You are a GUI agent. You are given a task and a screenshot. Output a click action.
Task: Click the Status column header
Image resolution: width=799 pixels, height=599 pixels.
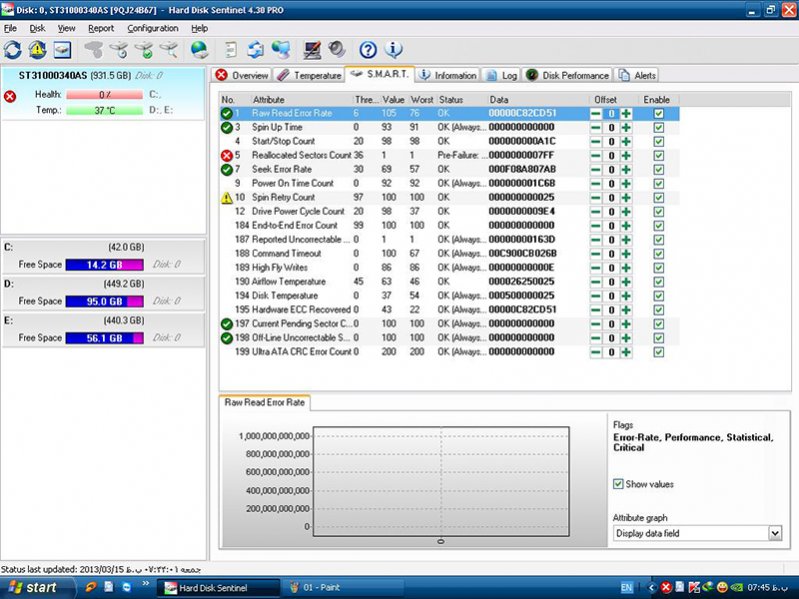point(462,100)
